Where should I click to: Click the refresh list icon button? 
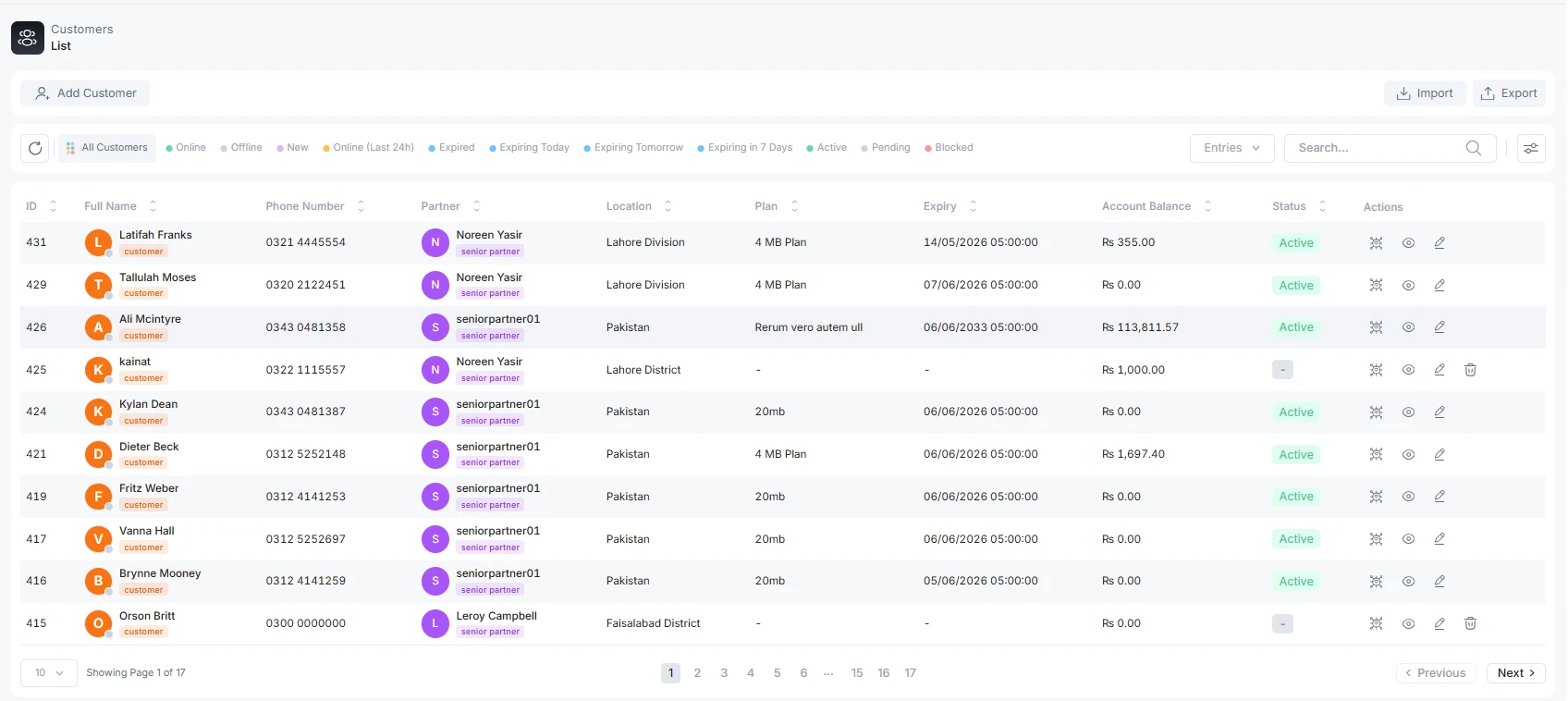tap(35, 148)
